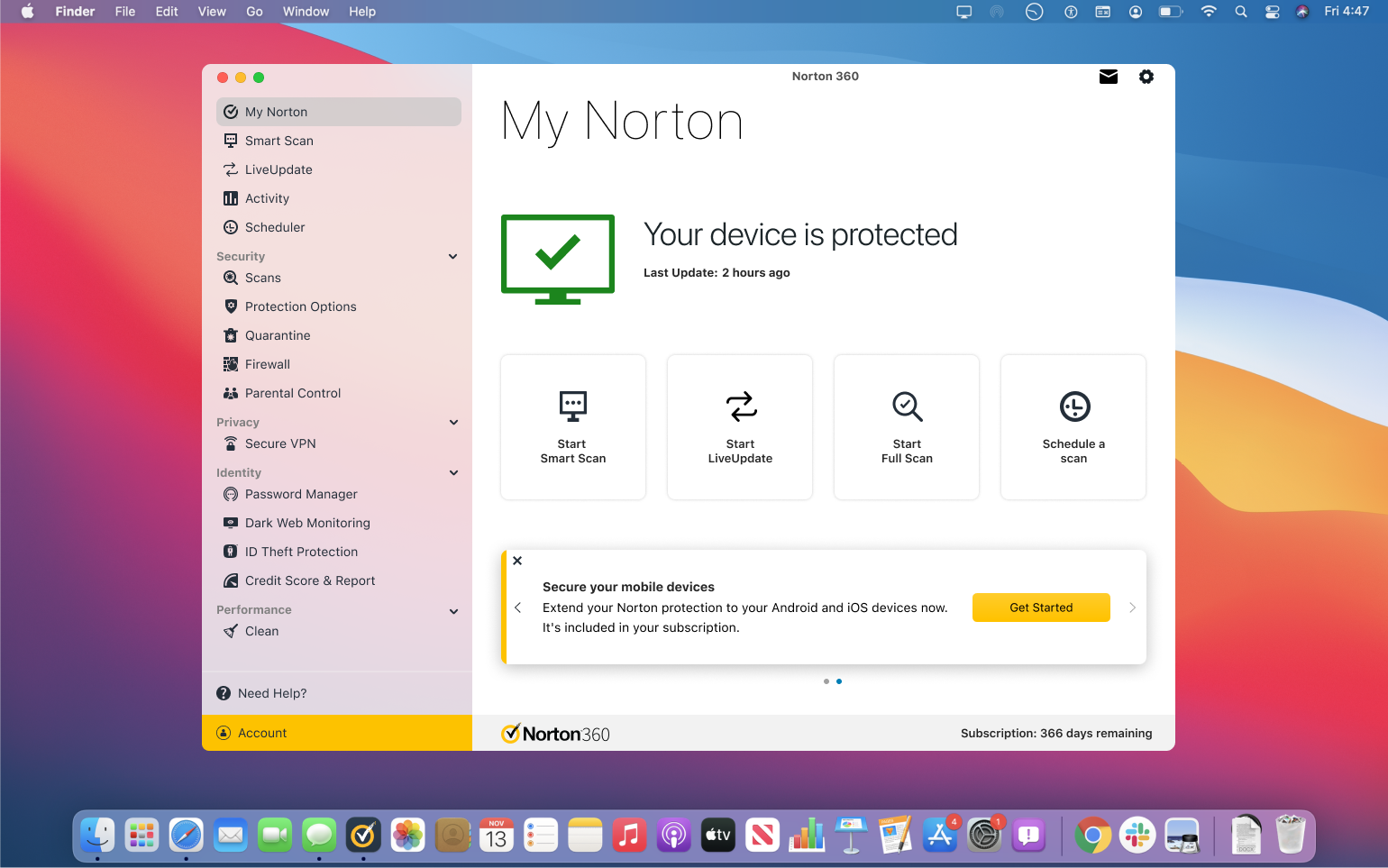Viewport: 1388px width, 868px height.
Task: Open Spotlight search in menu bar
Action: [x=1241, y=12]
